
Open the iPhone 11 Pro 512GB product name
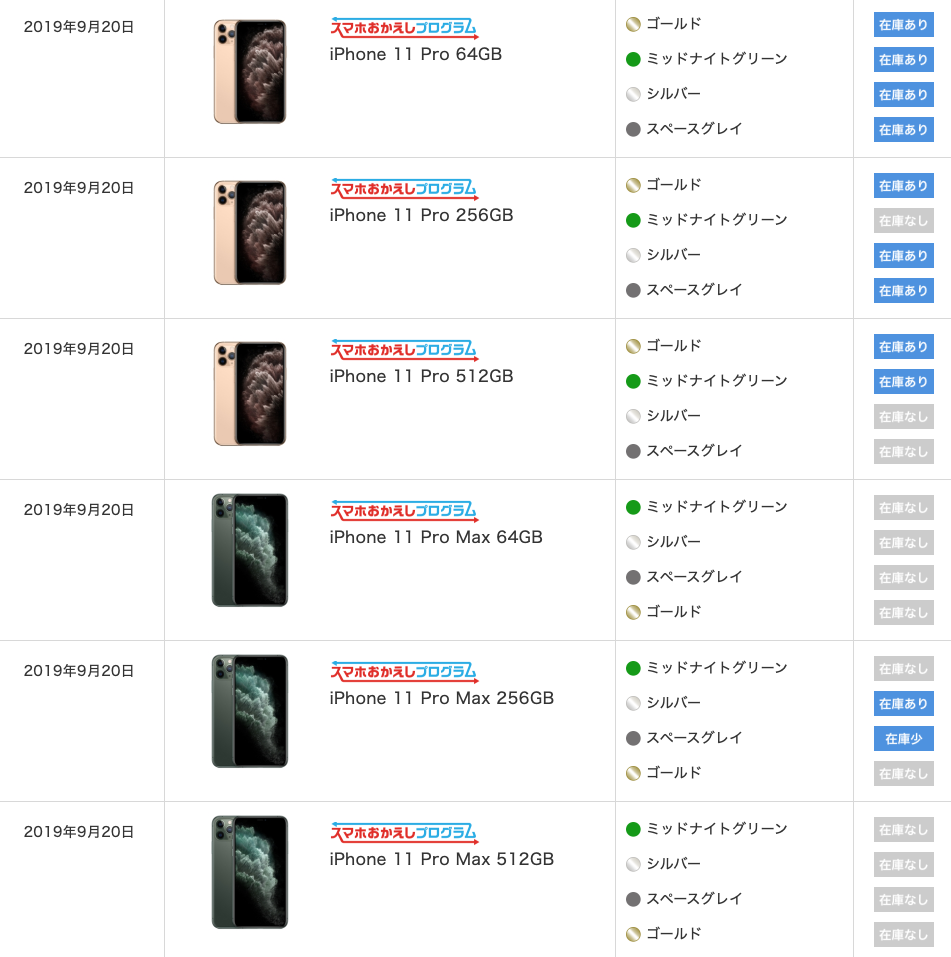click(x=421, y=376)
